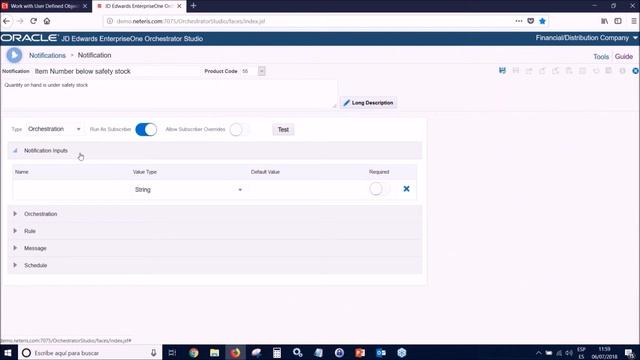640x360 pixels.
Task: Delete the notification input row with the X
Action: tap(406, 189)
